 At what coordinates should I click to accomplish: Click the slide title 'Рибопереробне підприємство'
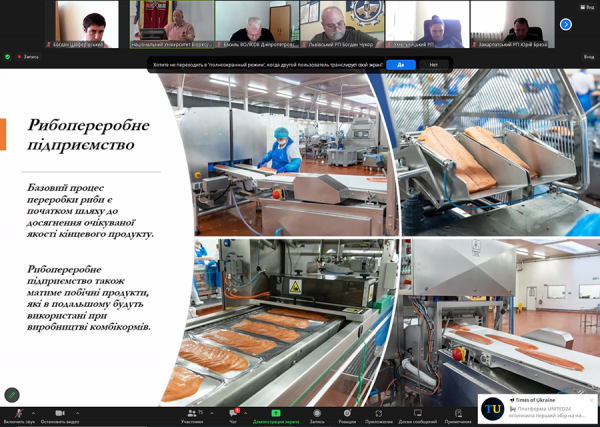[88, 135]
